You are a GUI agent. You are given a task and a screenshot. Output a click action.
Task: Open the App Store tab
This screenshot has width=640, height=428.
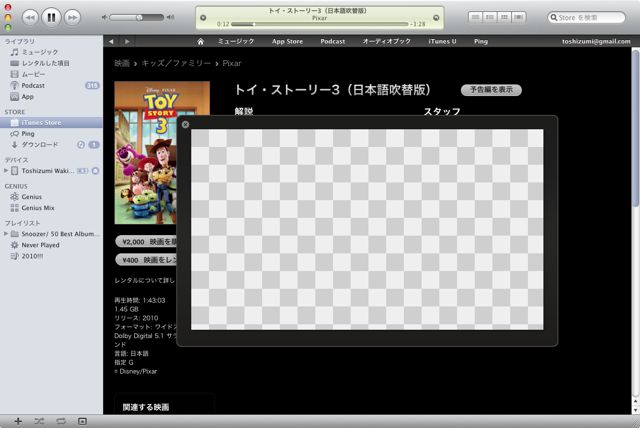(x=287, y=41)
